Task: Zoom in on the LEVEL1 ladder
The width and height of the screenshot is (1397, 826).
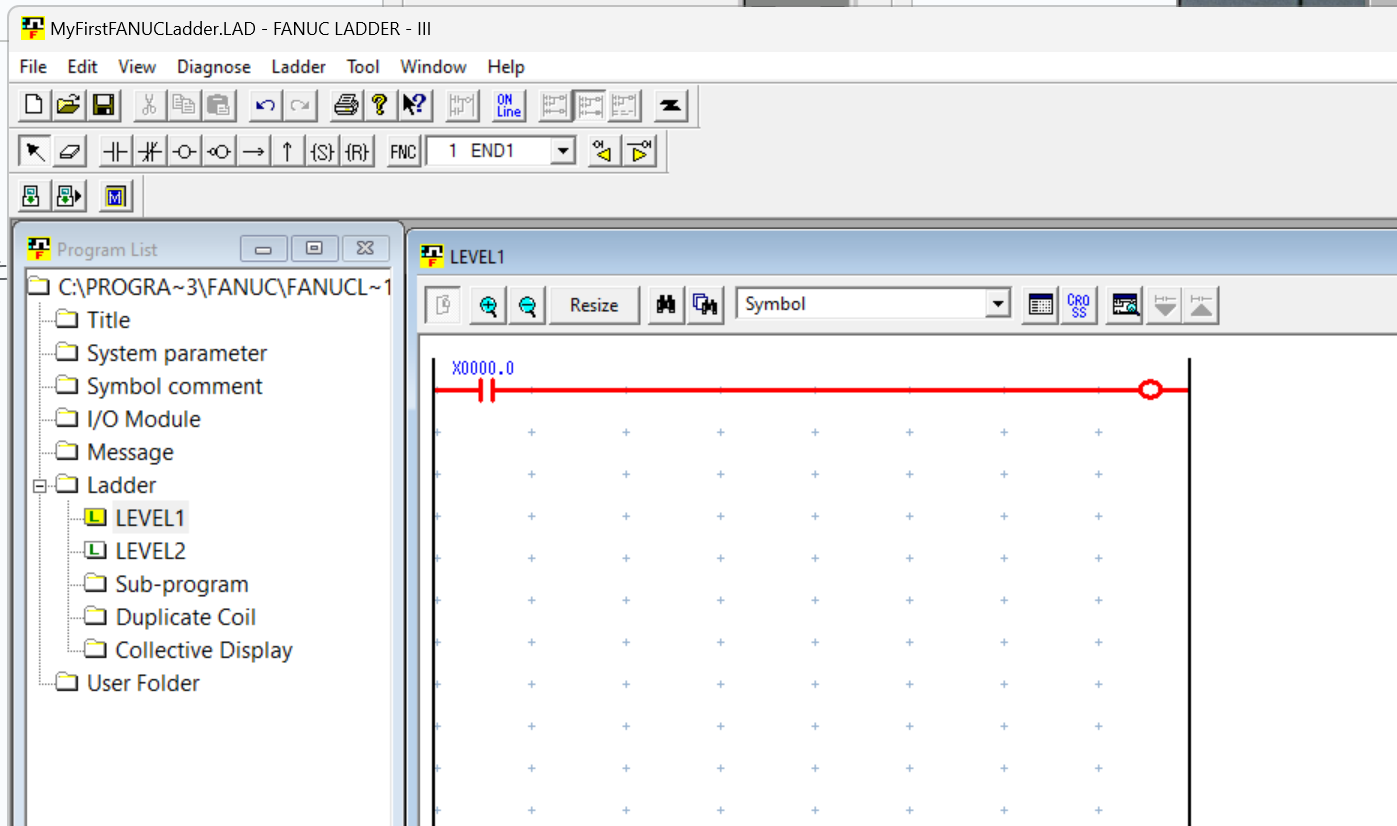Action: pyautogui.click(x=488, y=306)
